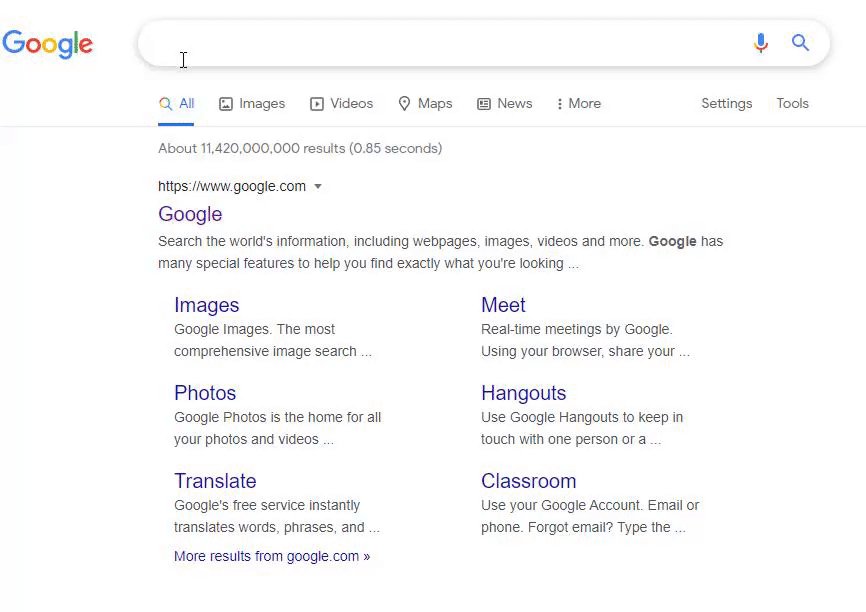
Task: Open the Translate sitelink
Action: click(215, 481)
